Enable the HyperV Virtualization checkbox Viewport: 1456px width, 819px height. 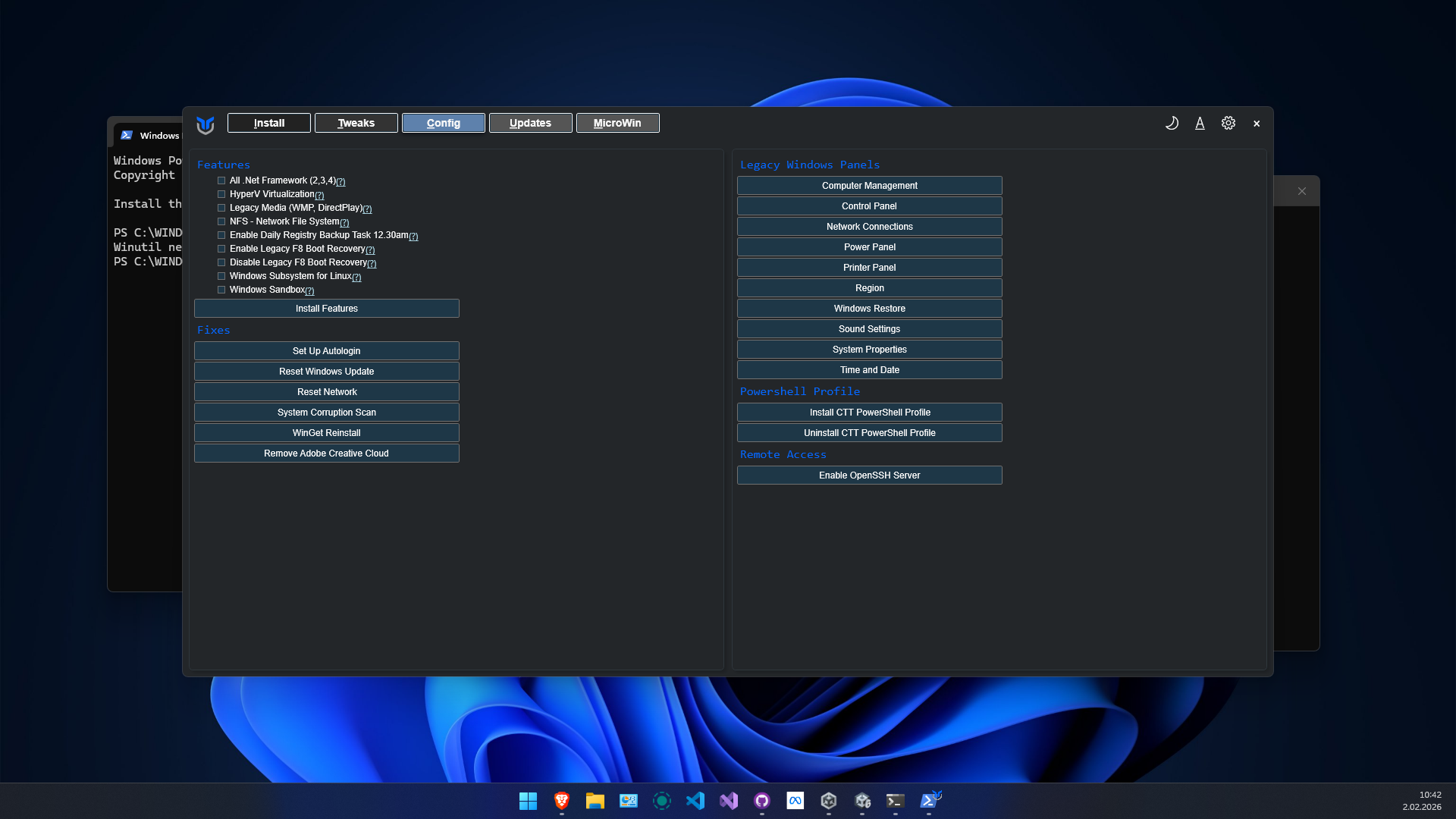(221, 194)
